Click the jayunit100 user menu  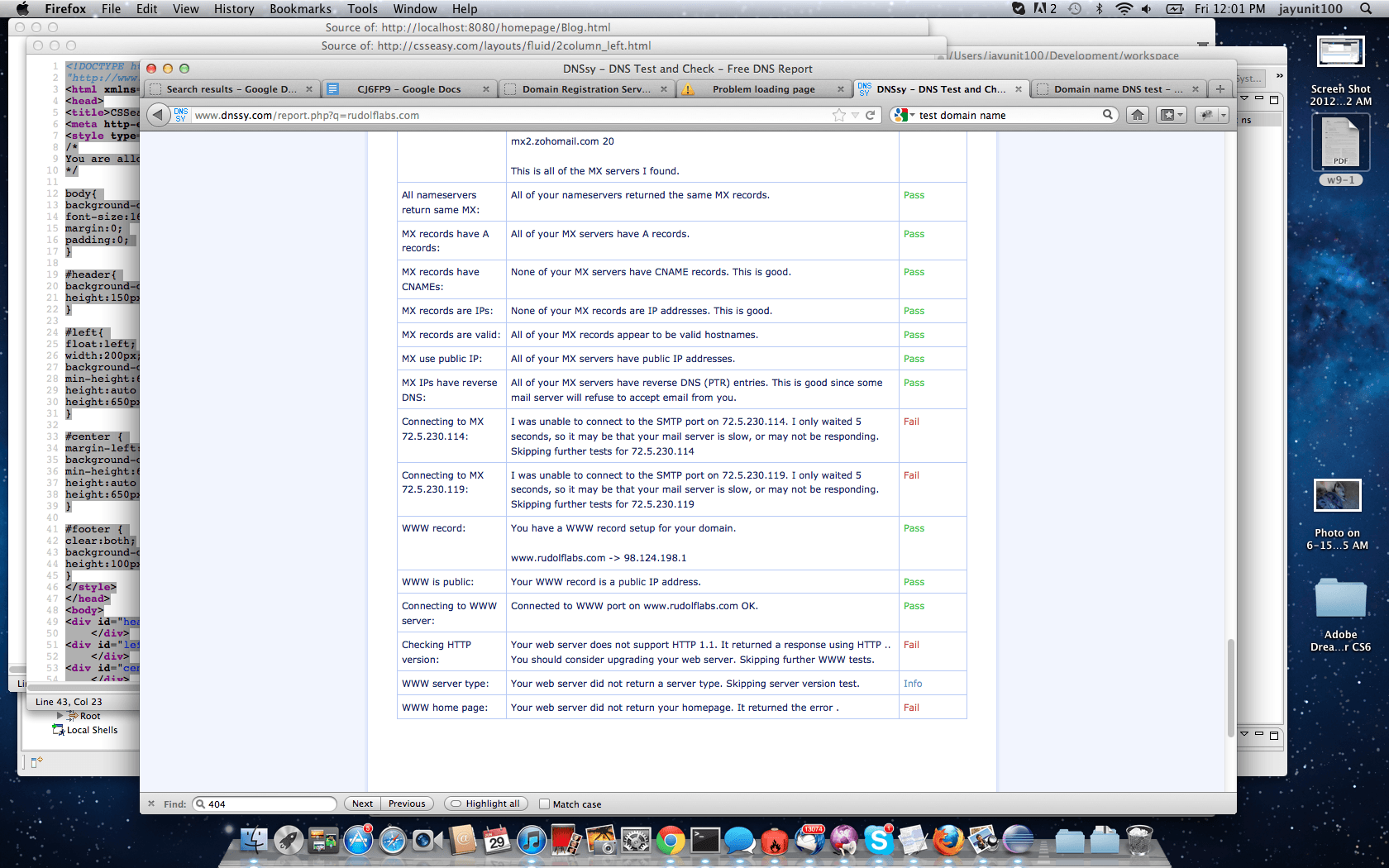click(1310, 8)
